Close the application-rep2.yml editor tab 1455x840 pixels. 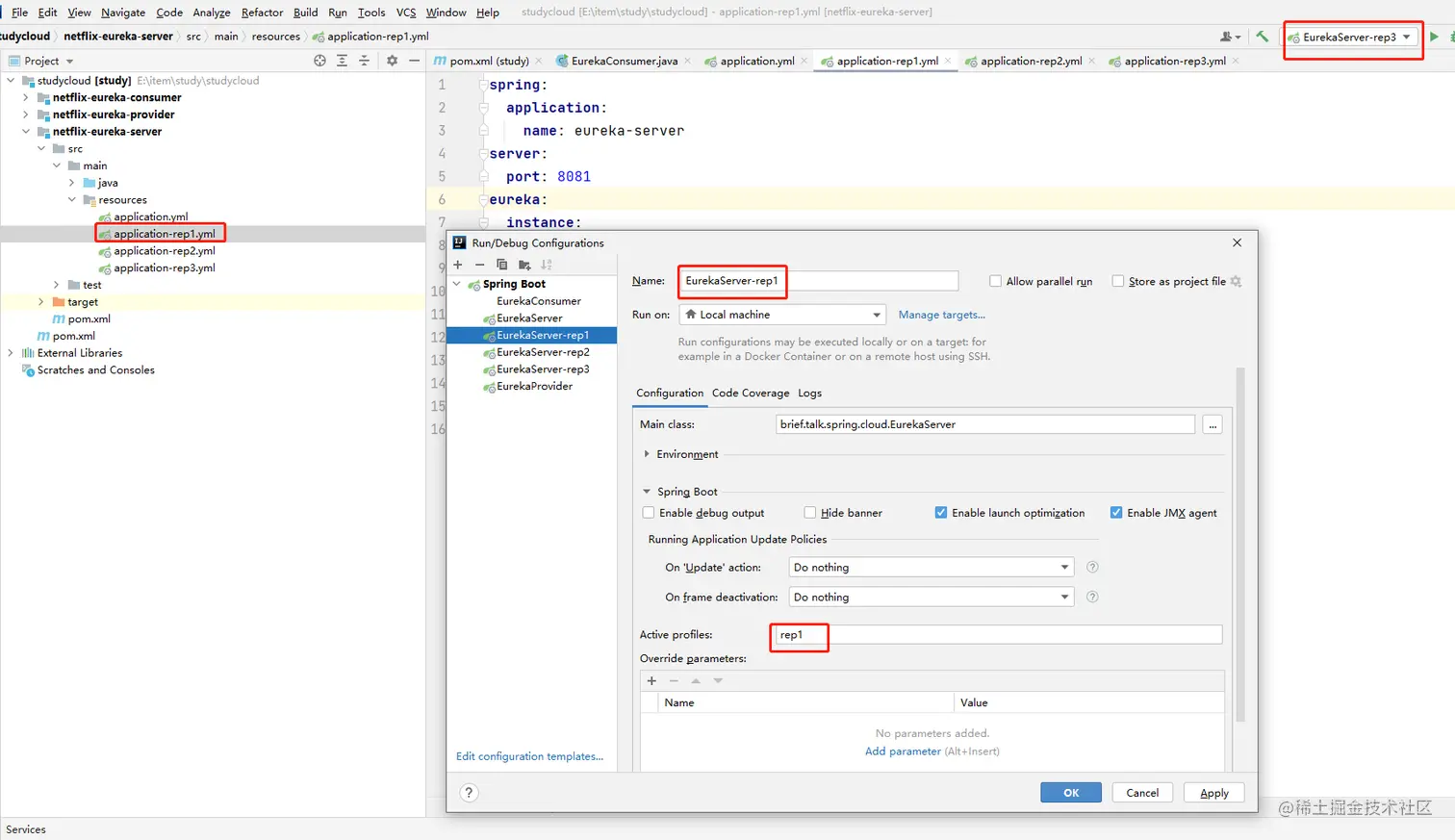(1092, 61)
